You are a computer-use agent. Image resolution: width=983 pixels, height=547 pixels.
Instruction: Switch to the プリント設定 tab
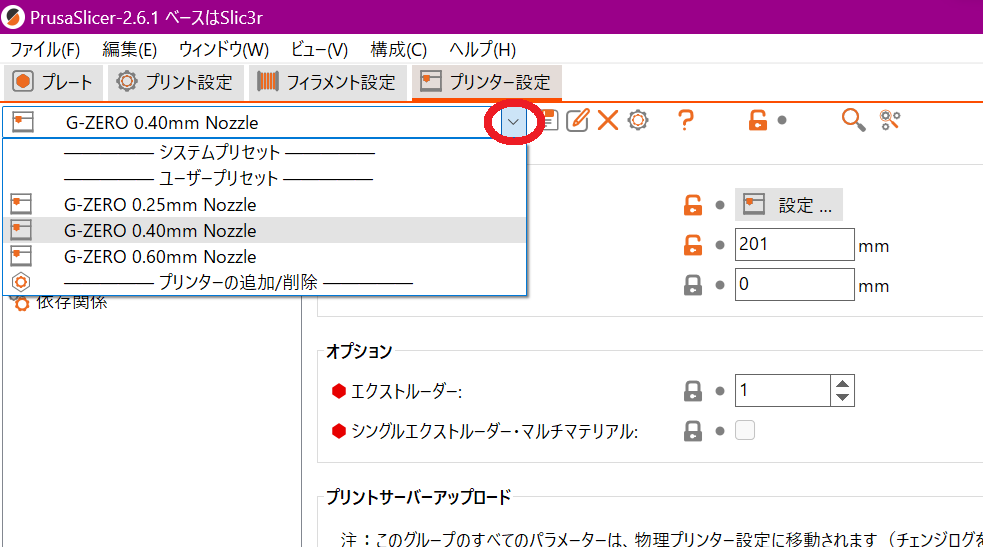[x=176, y=82]
